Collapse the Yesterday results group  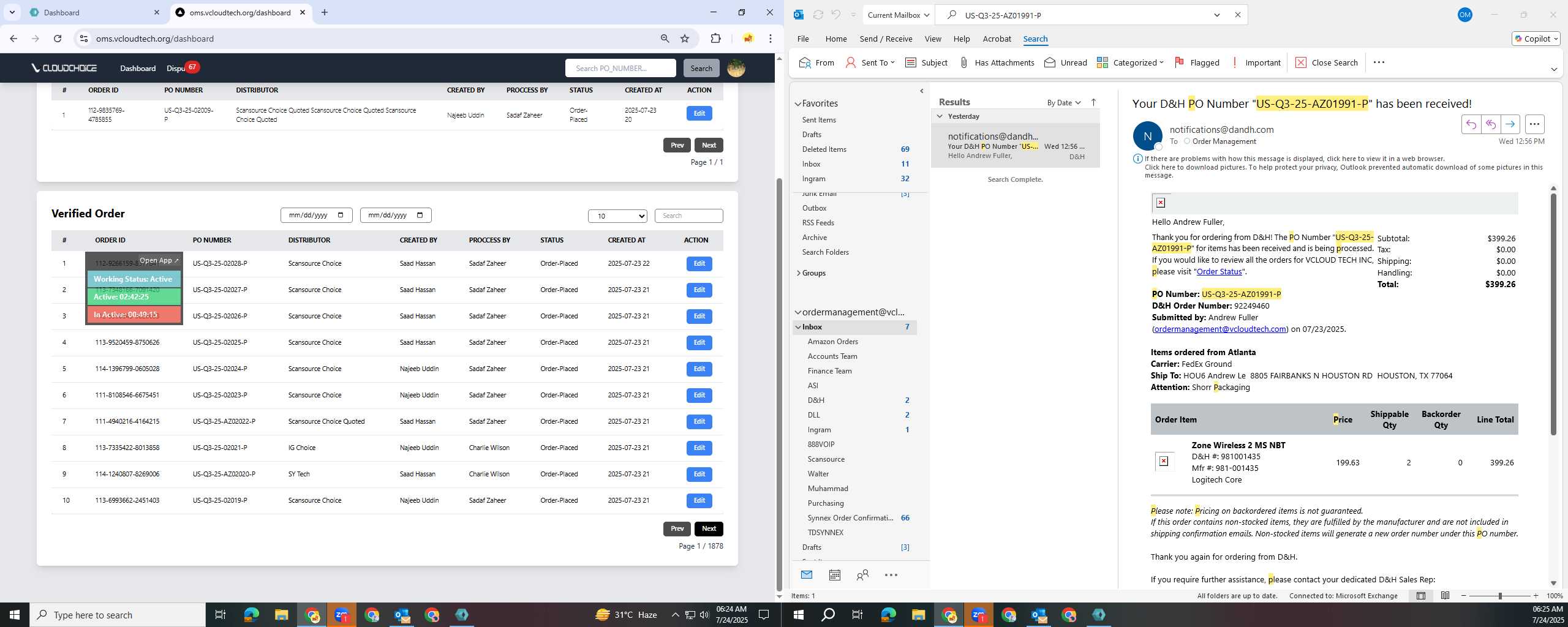point(940,116)
